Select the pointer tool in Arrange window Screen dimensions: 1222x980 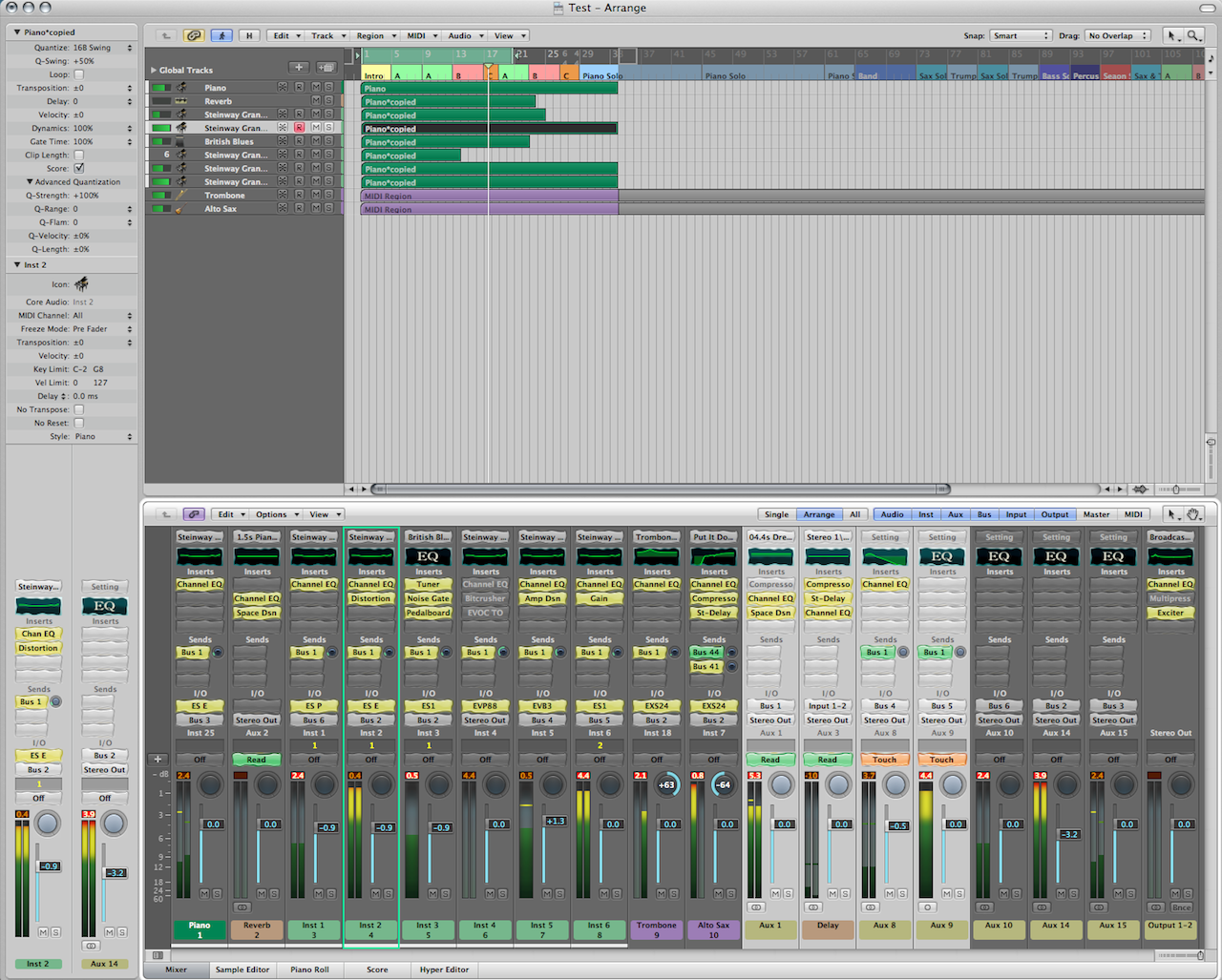tap(1171, 35)
